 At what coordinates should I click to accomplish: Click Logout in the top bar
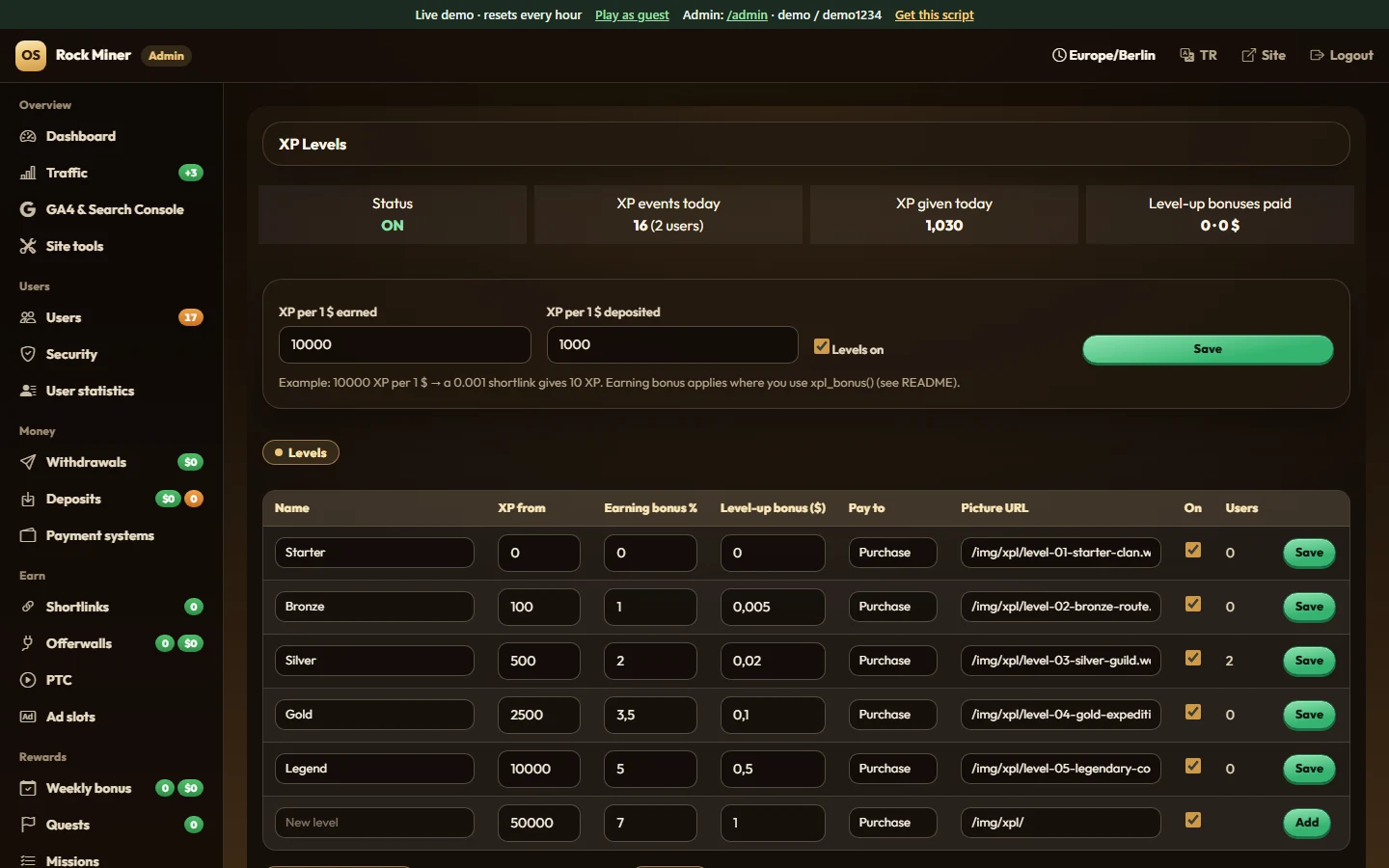point(1342,55)
